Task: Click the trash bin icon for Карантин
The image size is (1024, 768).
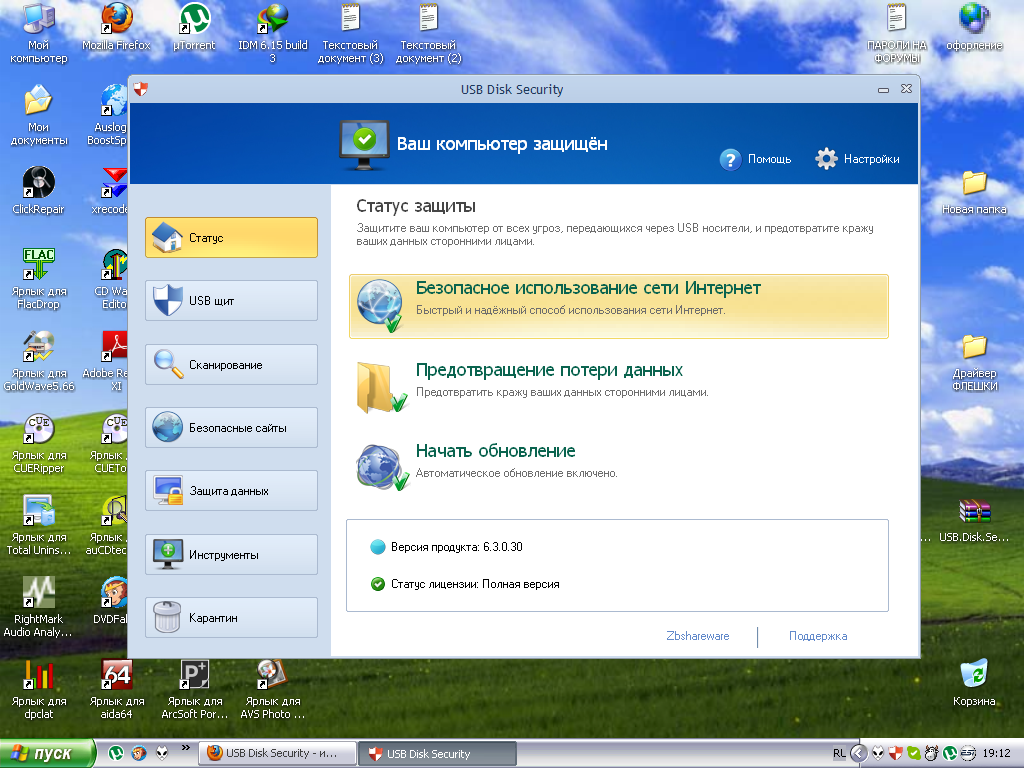Action: tap(167, 617)
